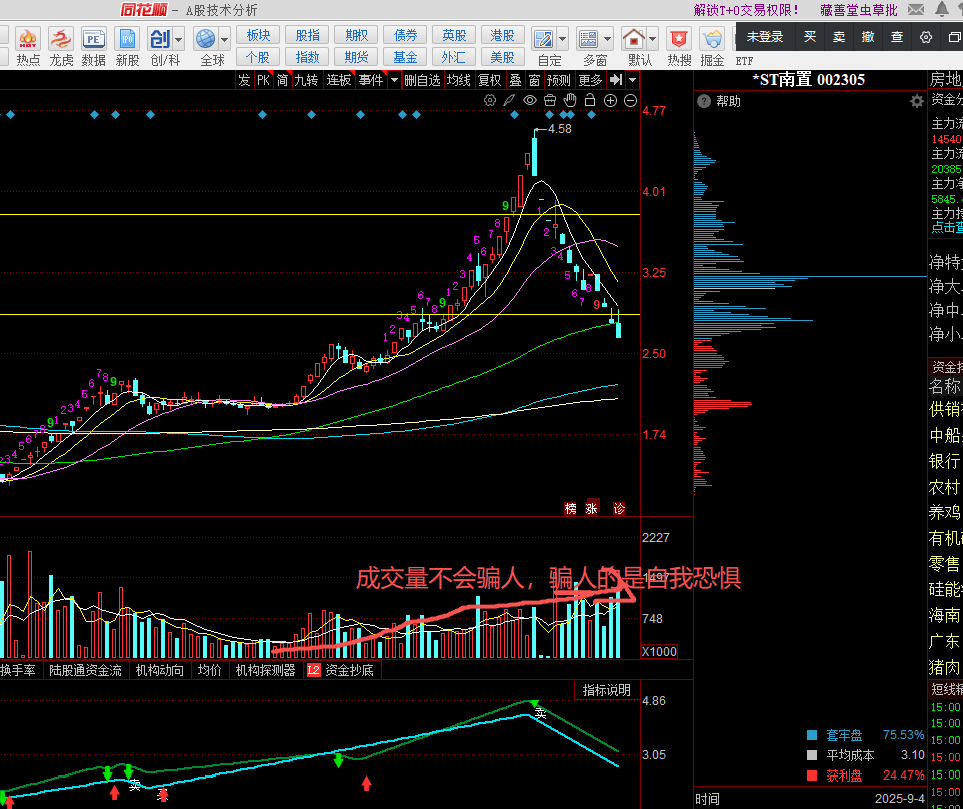Screen dimensions: 963x809
Task: Open the 更多 more options menu
Action: click(590, 80)
